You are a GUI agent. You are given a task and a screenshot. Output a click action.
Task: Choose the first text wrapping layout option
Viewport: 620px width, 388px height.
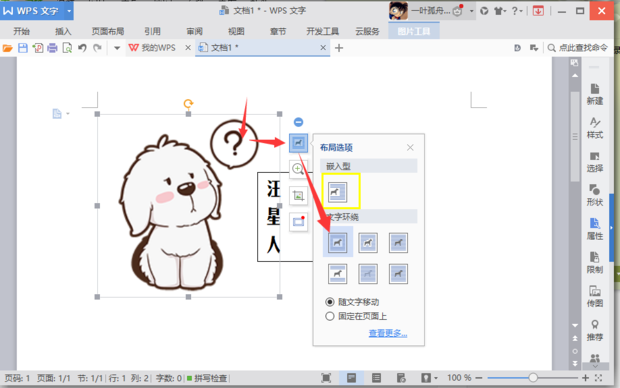tap(337, 242)
